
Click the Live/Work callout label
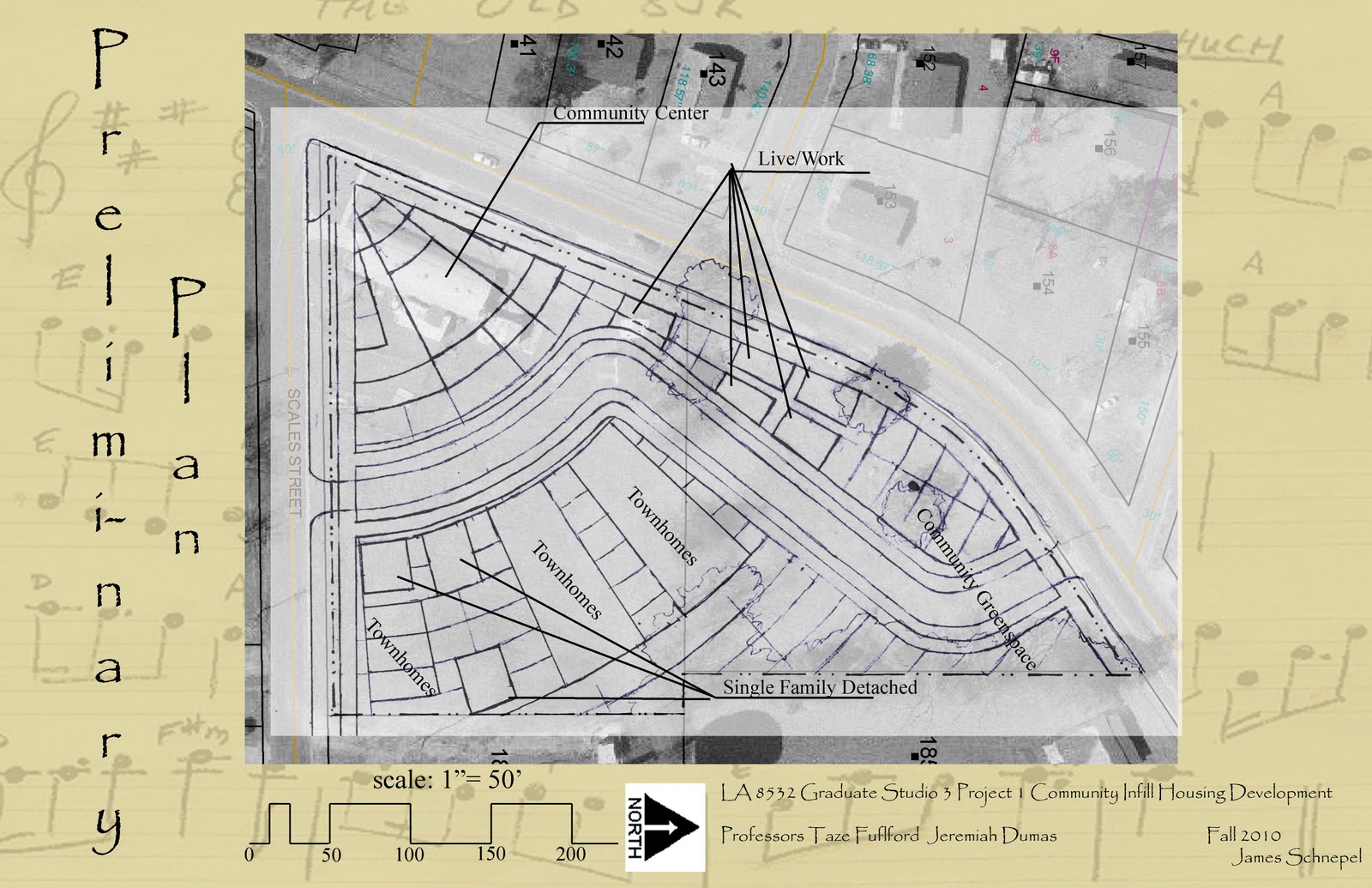point(802,158)
